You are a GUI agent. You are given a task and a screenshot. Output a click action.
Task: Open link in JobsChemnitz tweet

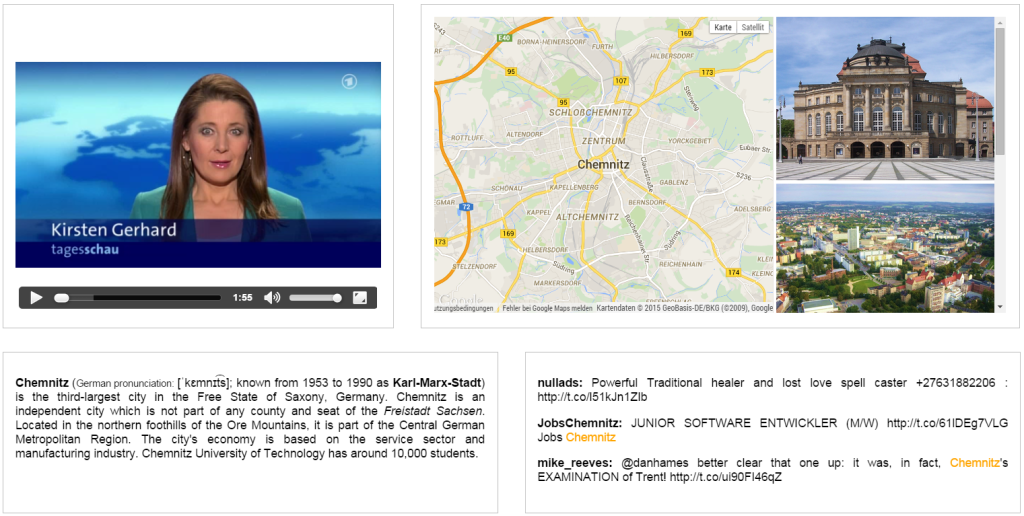[x=947, y=423]
